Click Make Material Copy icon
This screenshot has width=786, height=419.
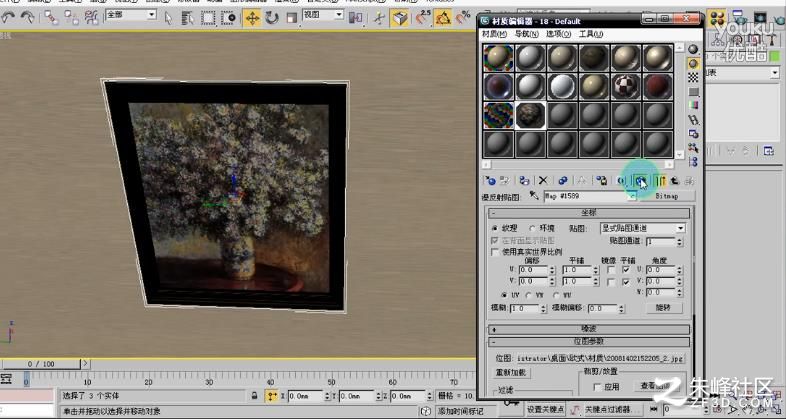pyautogui.click(x=562, y=181)
